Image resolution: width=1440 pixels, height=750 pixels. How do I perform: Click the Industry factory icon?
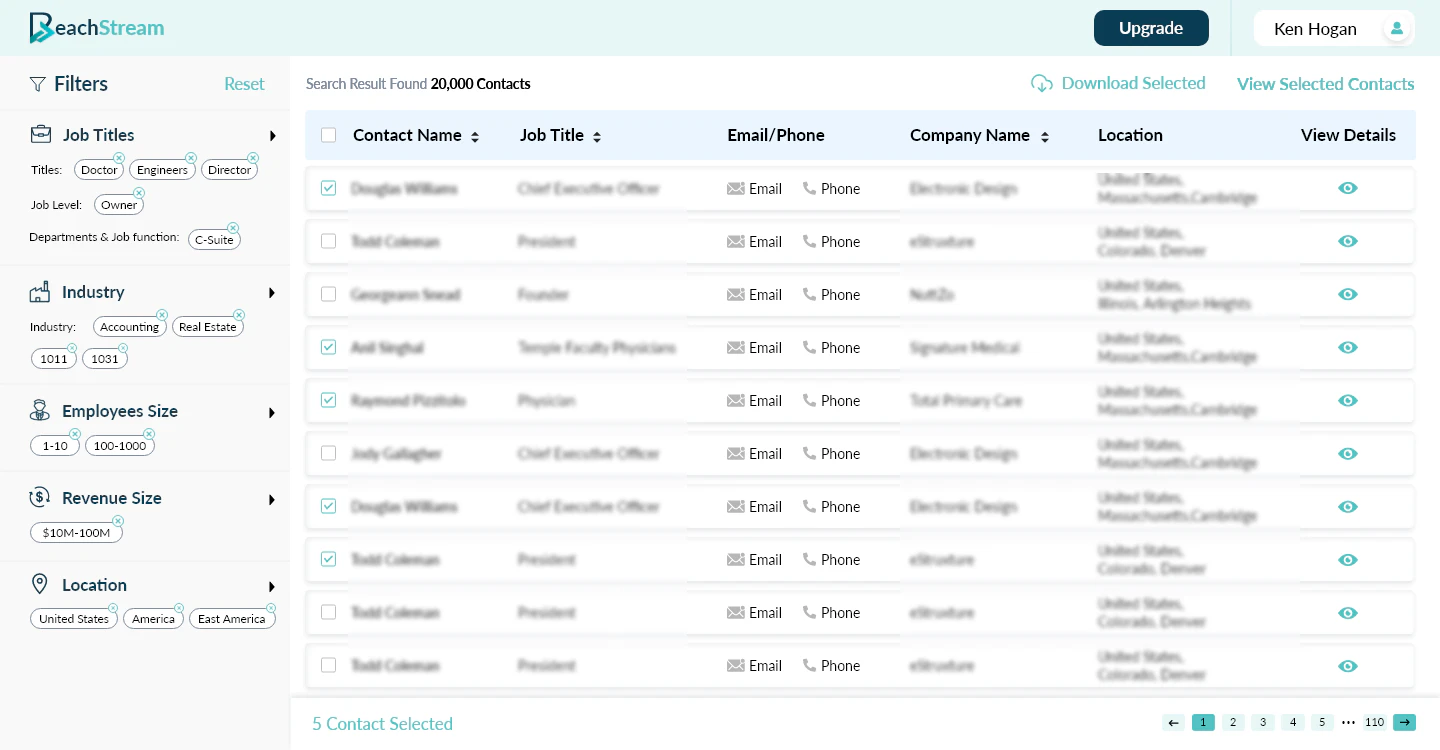[x=40, y=292]
